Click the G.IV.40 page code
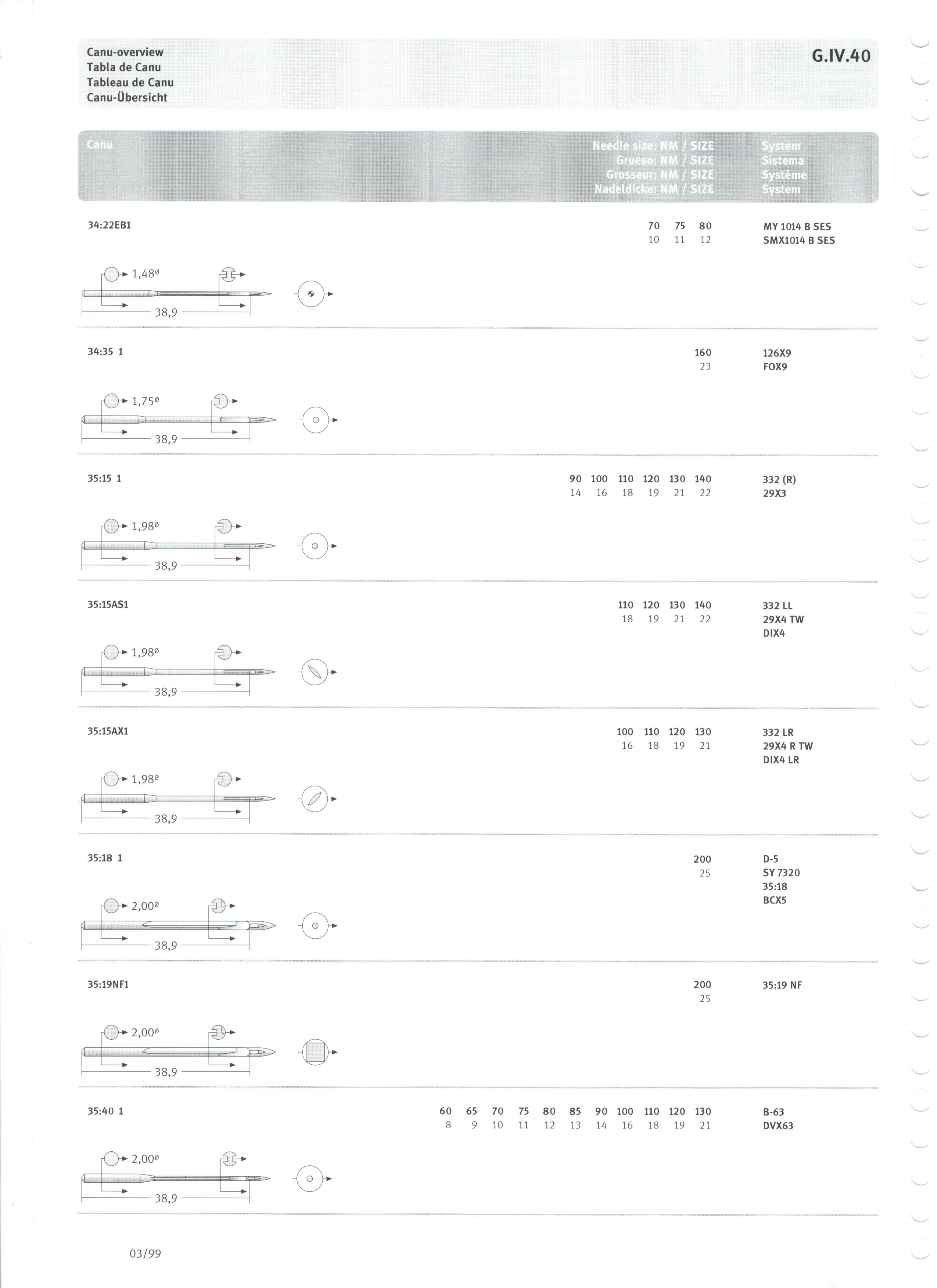The image size is (937, 1288). (x=841, y=55)
